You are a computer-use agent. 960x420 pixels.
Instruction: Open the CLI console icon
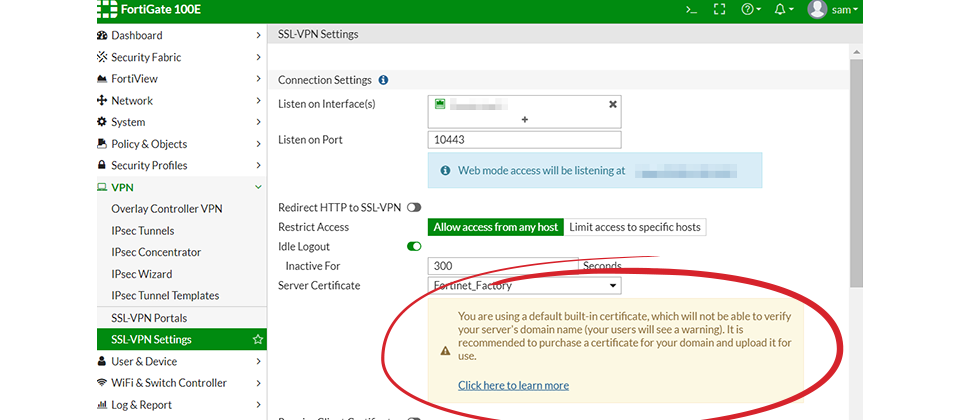coord(691,10)
